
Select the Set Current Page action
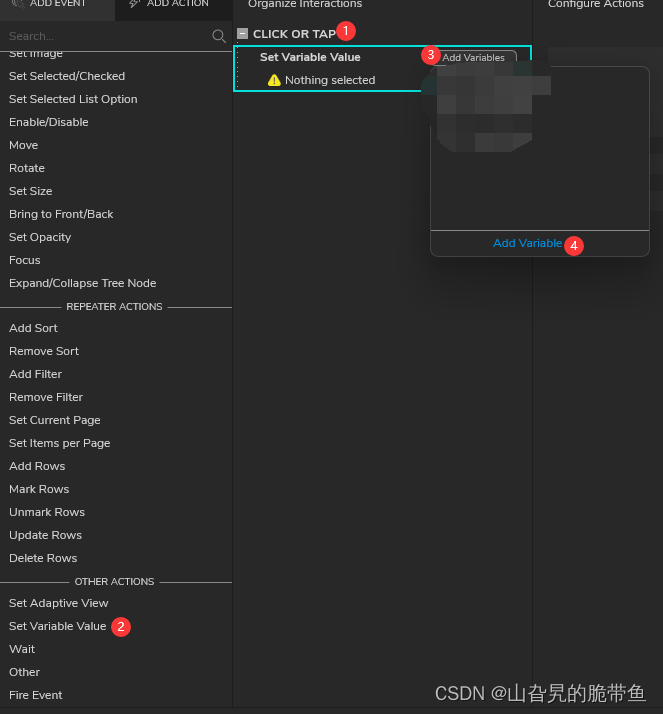coord(55,420)
